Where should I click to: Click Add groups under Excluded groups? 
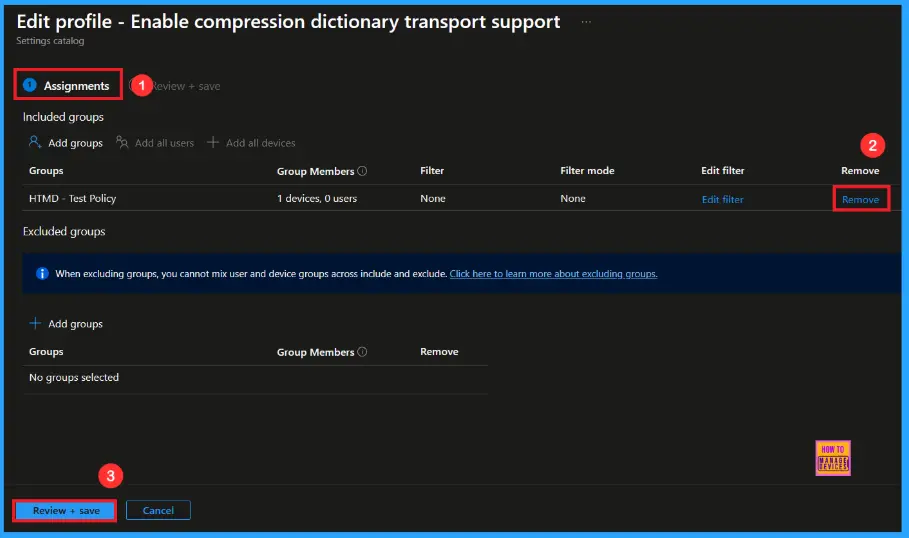[x=75, y=324]
